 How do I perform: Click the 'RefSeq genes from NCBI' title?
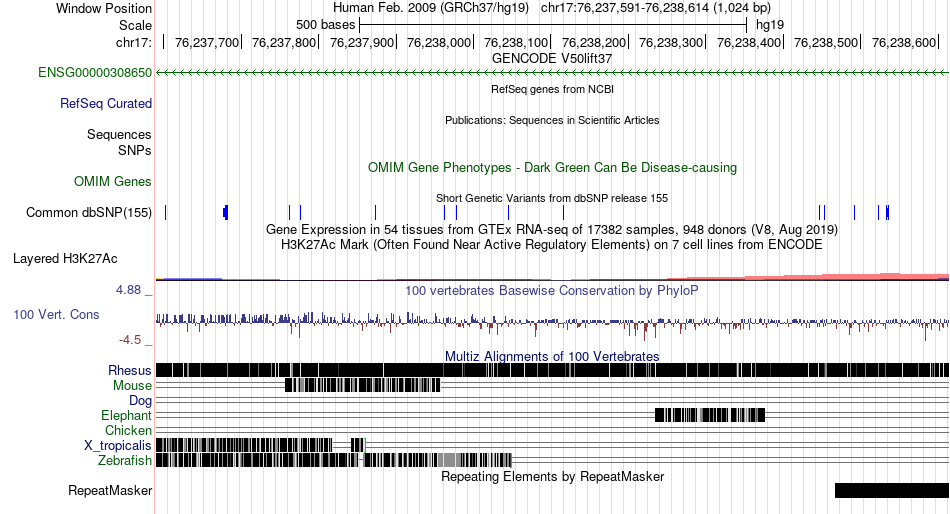click(553, 89)
